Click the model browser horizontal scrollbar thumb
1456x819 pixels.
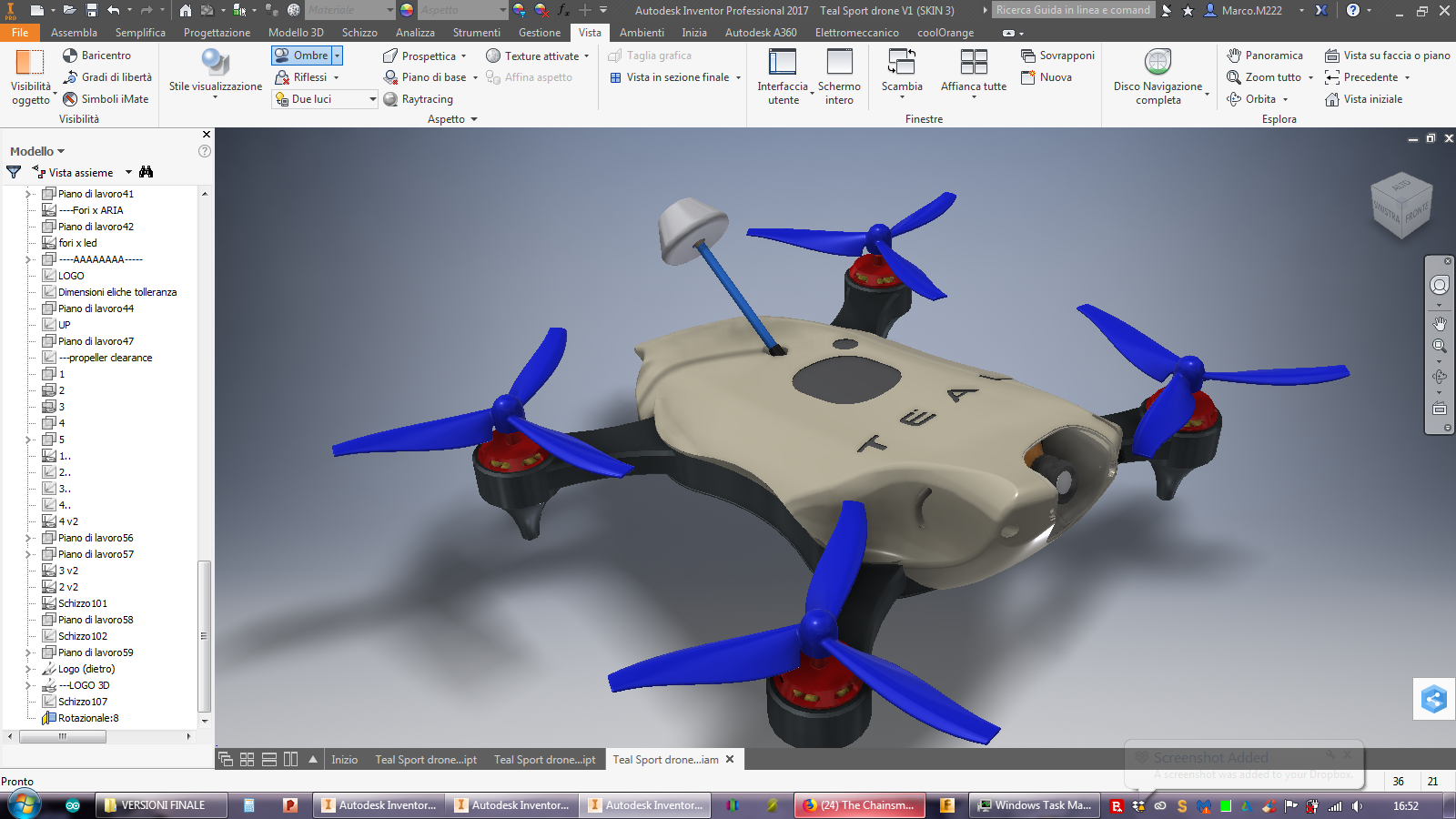pyautogui.click(x=63, y=736)
